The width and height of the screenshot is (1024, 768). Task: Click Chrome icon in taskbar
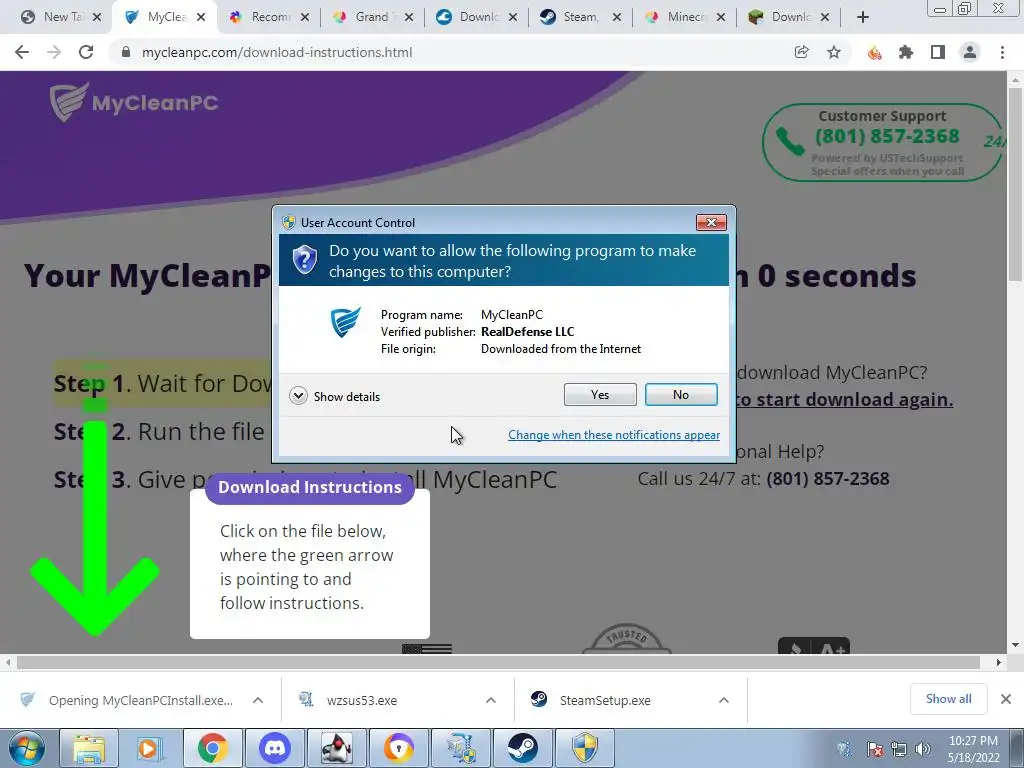pos(212,748)
